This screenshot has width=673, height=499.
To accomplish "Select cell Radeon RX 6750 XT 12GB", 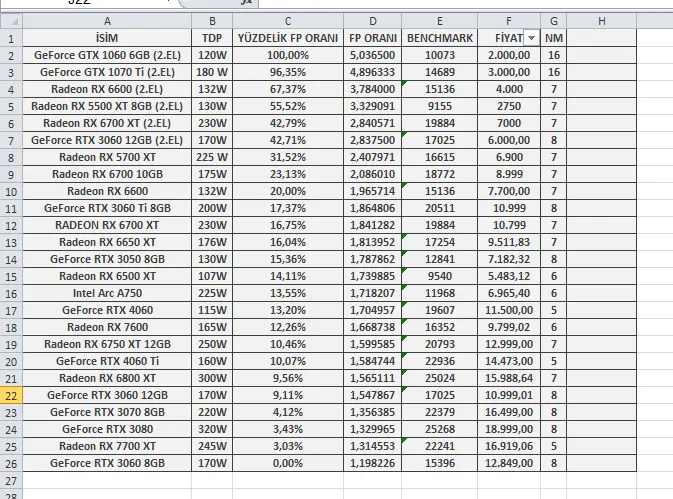I will coord(107,344).
